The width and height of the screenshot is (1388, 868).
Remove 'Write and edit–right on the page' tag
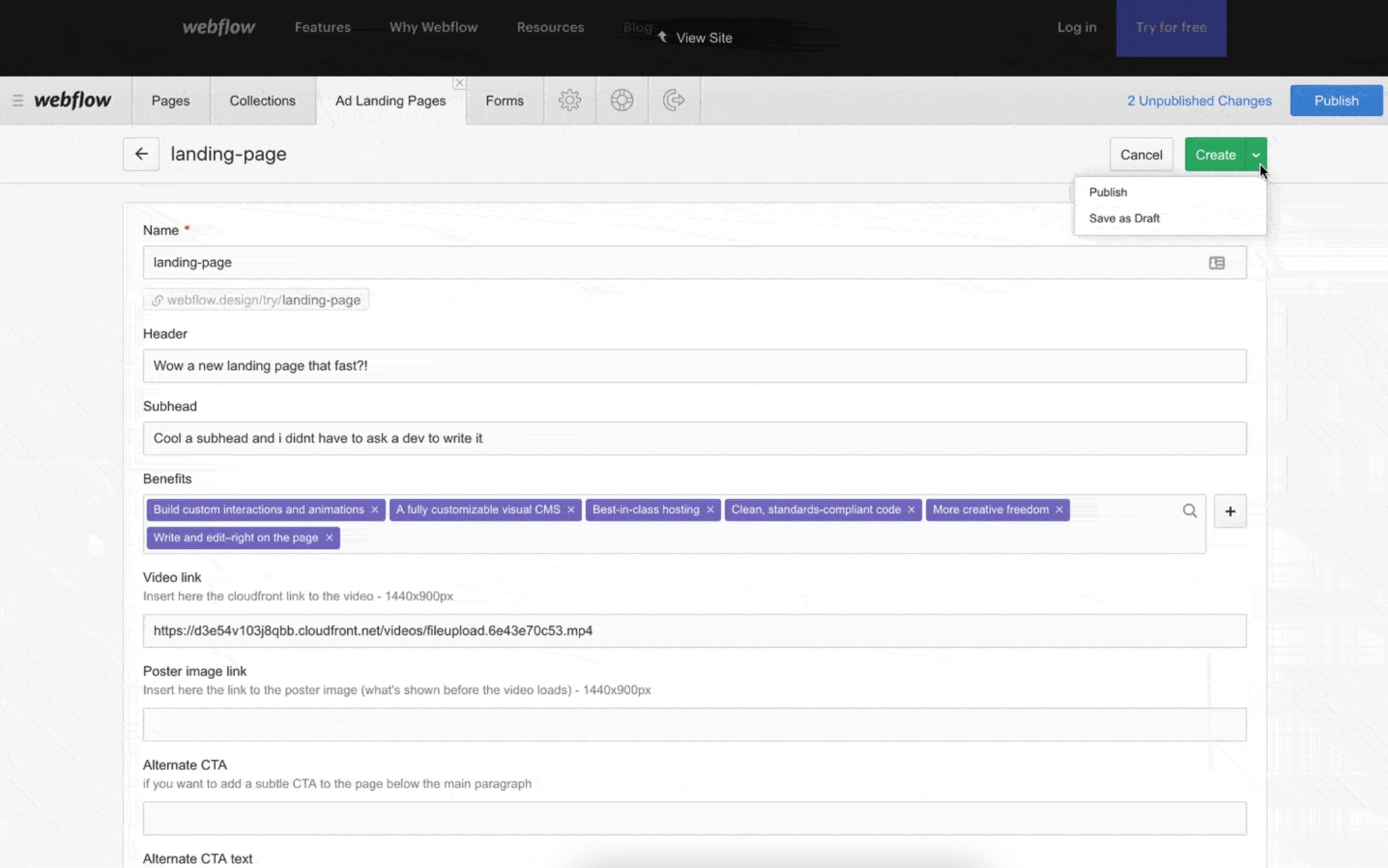329,538
